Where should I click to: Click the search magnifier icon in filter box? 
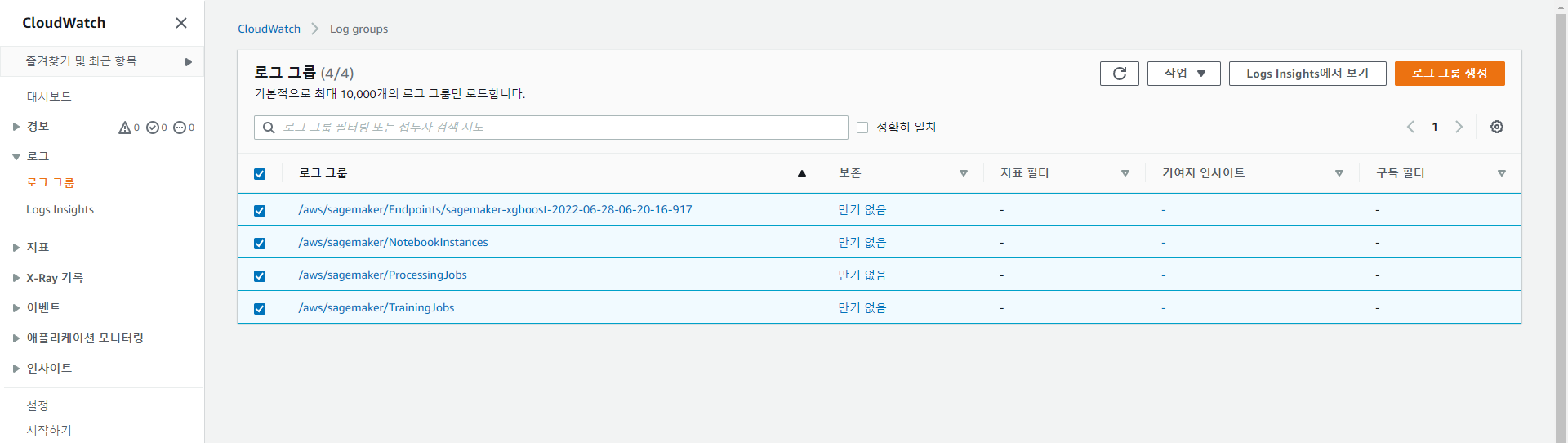point(269,128)
